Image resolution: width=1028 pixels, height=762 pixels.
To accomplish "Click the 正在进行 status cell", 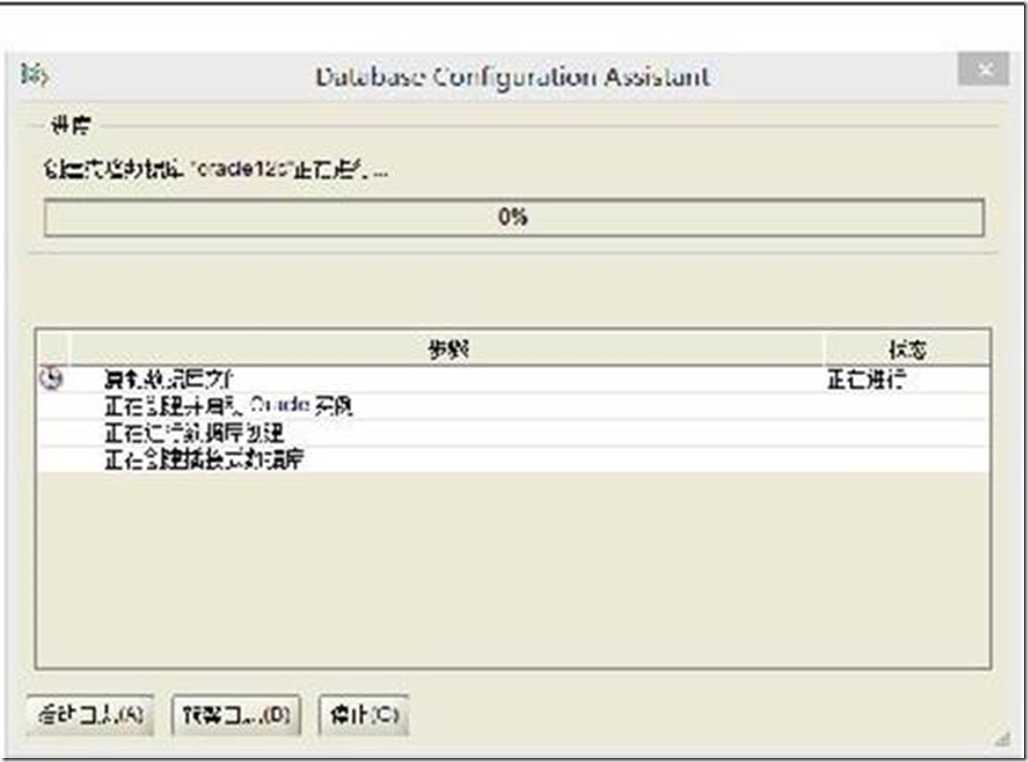I will [x=866, y=379].
